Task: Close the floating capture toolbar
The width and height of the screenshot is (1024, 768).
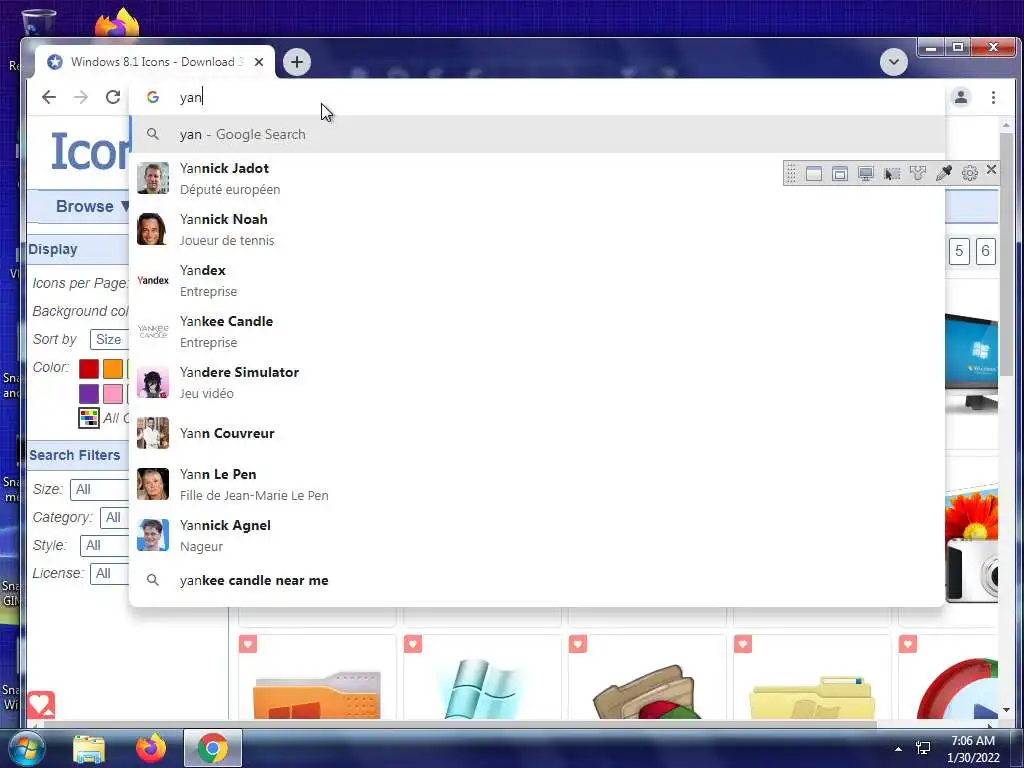Action: coord(991,170)
